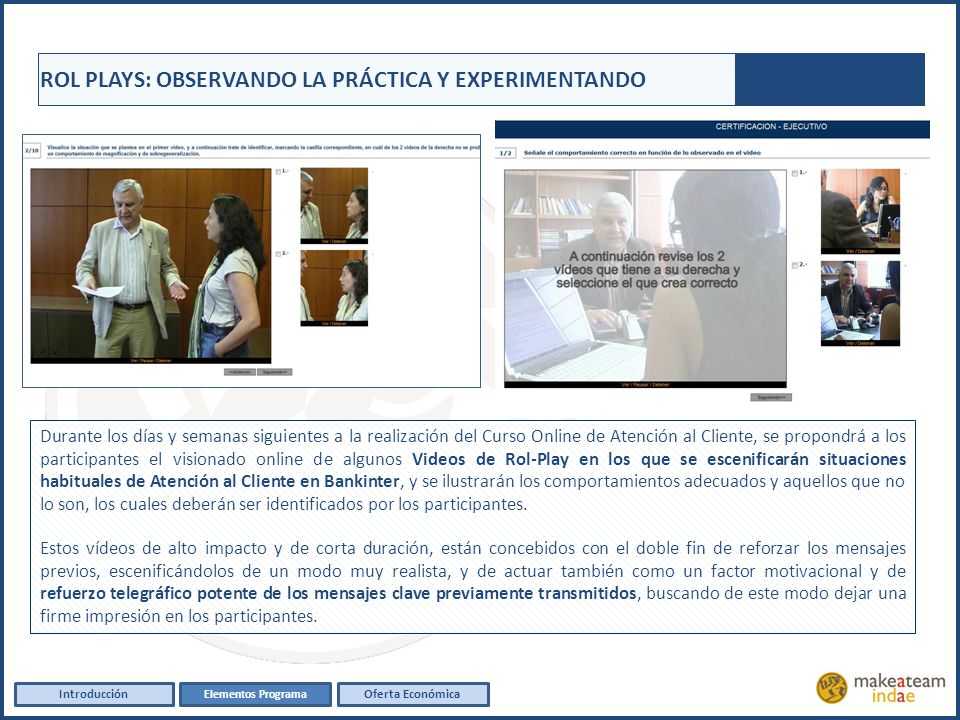Click overlay text 'A continuación revise los 2 vídeos'
The width and height of the screenshot is (960, 720).
[647, 269]
